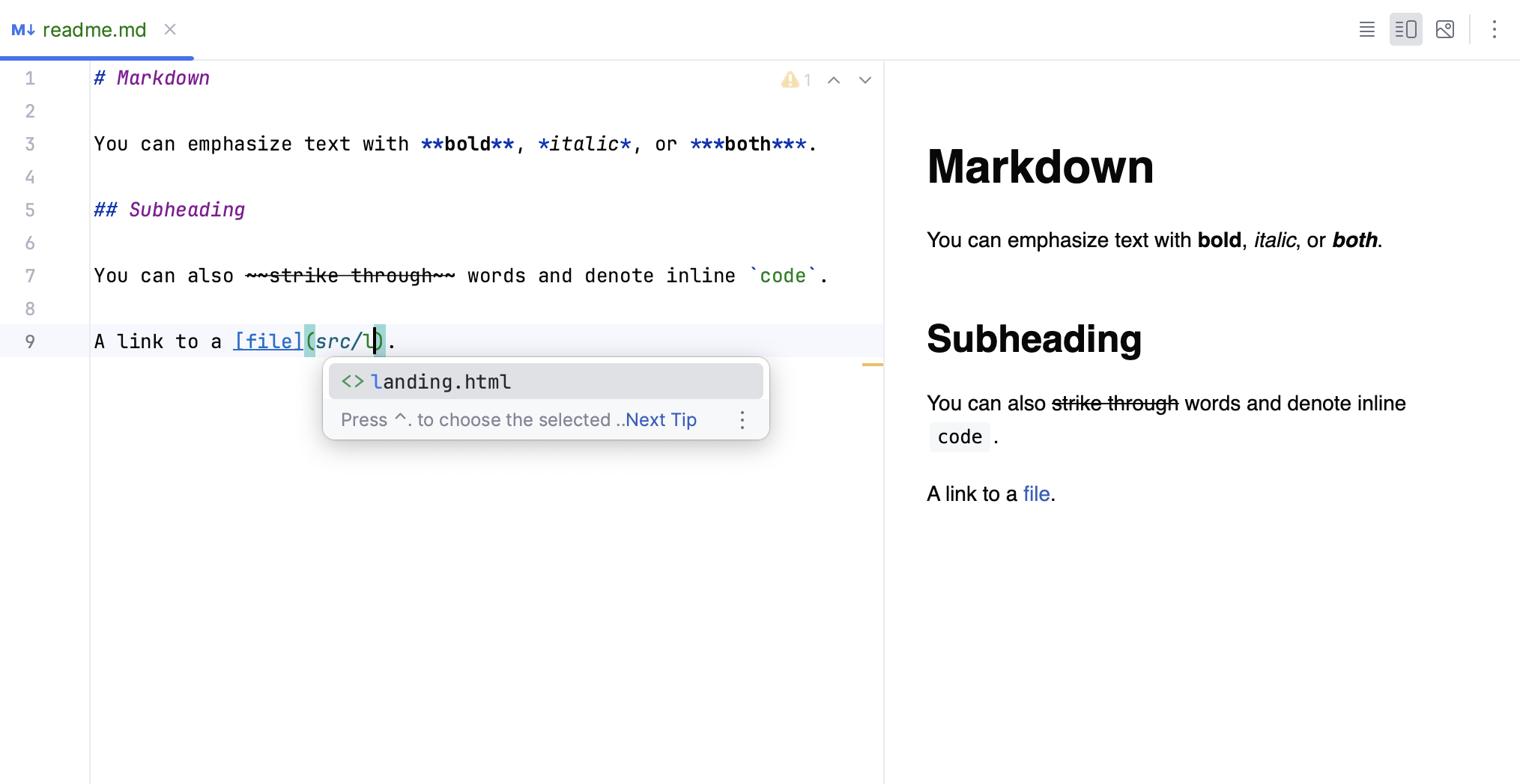The height and width of the screenshot is (784, 1520).
Task: Open the editor options kebab menu
Action: (1494, 29)
